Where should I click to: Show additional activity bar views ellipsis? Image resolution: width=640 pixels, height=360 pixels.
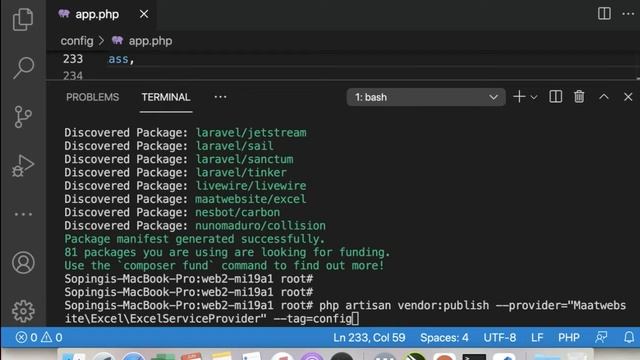click(23, 214)
